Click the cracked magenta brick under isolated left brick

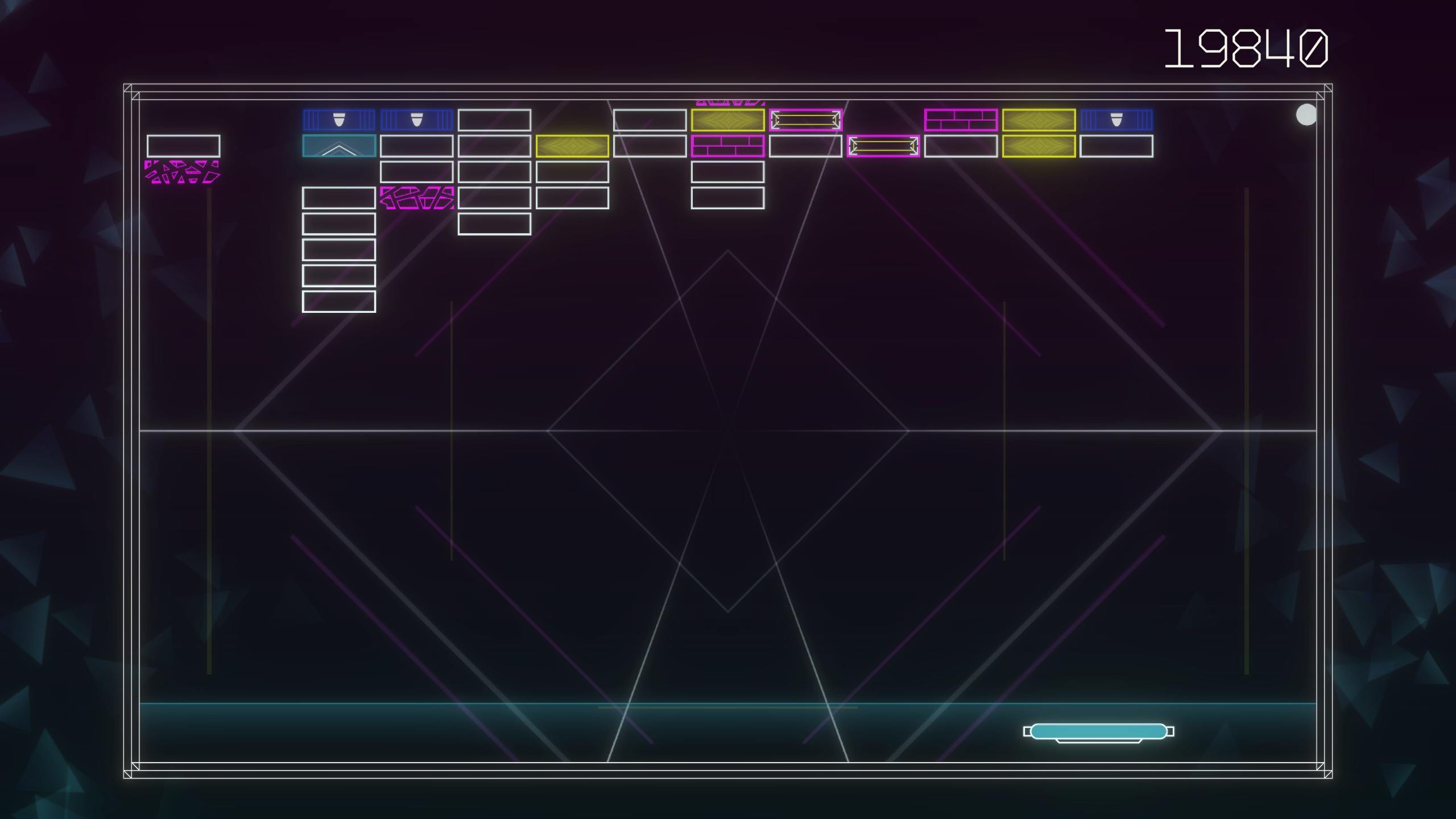tap(183, 172)
